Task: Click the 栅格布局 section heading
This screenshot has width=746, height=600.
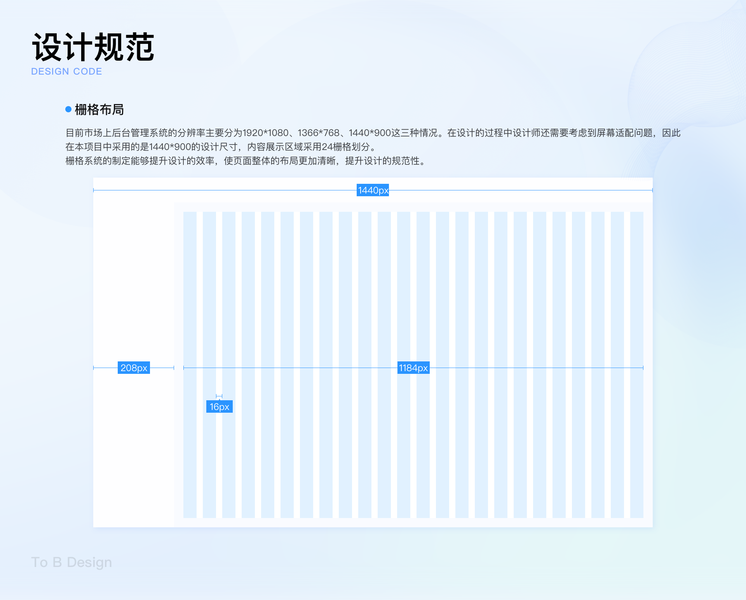Action: tap(99, 109)
